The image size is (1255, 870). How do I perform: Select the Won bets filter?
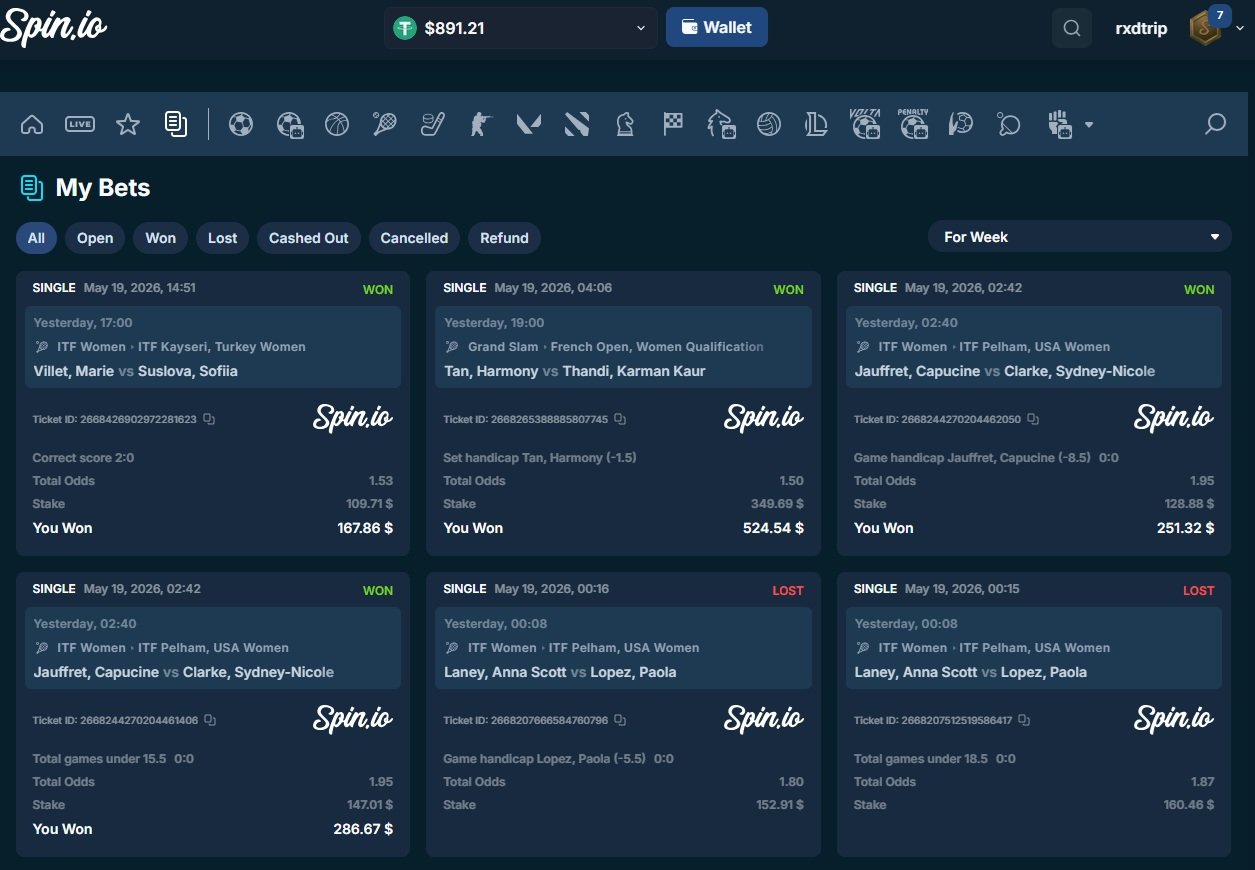click(x=161, y=238)
